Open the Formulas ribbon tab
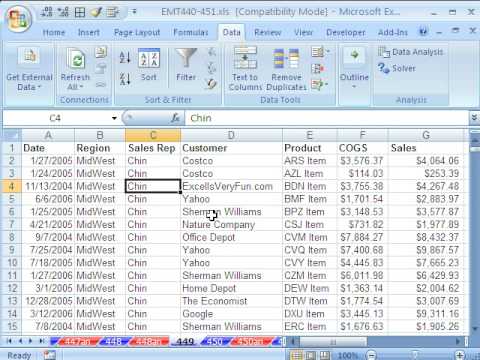480x360 pixels. click(191, 32)
